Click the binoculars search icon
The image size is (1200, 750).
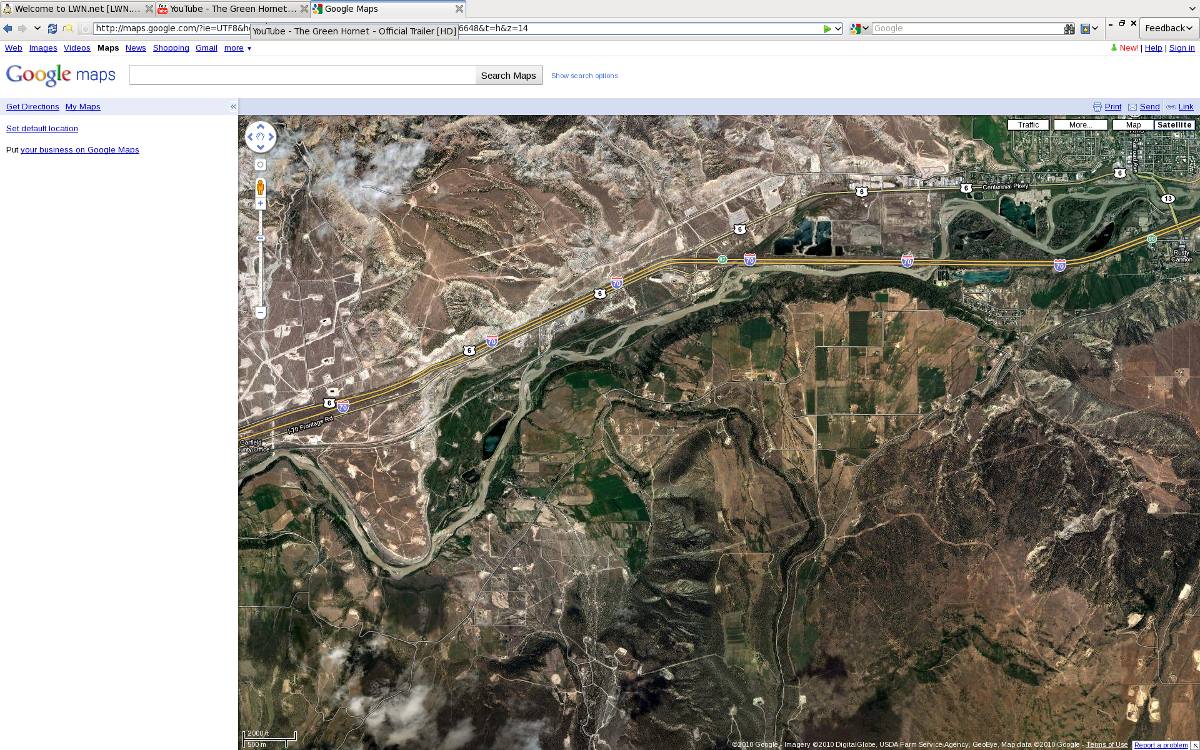click(1069, 28)
